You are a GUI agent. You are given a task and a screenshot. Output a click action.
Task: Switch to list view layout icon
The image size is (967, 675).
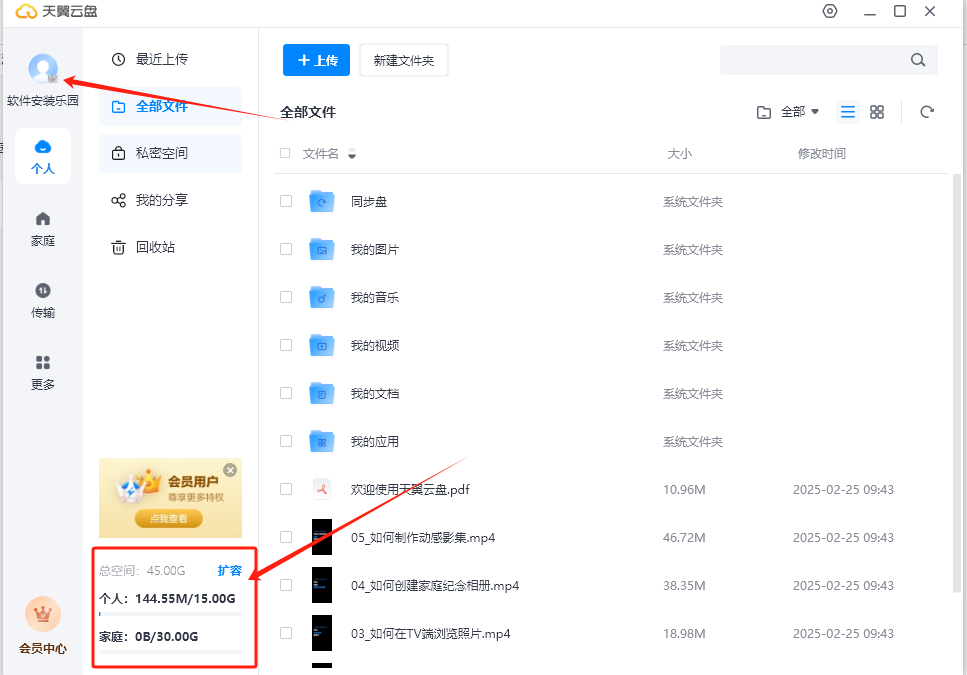coord(848,112)
